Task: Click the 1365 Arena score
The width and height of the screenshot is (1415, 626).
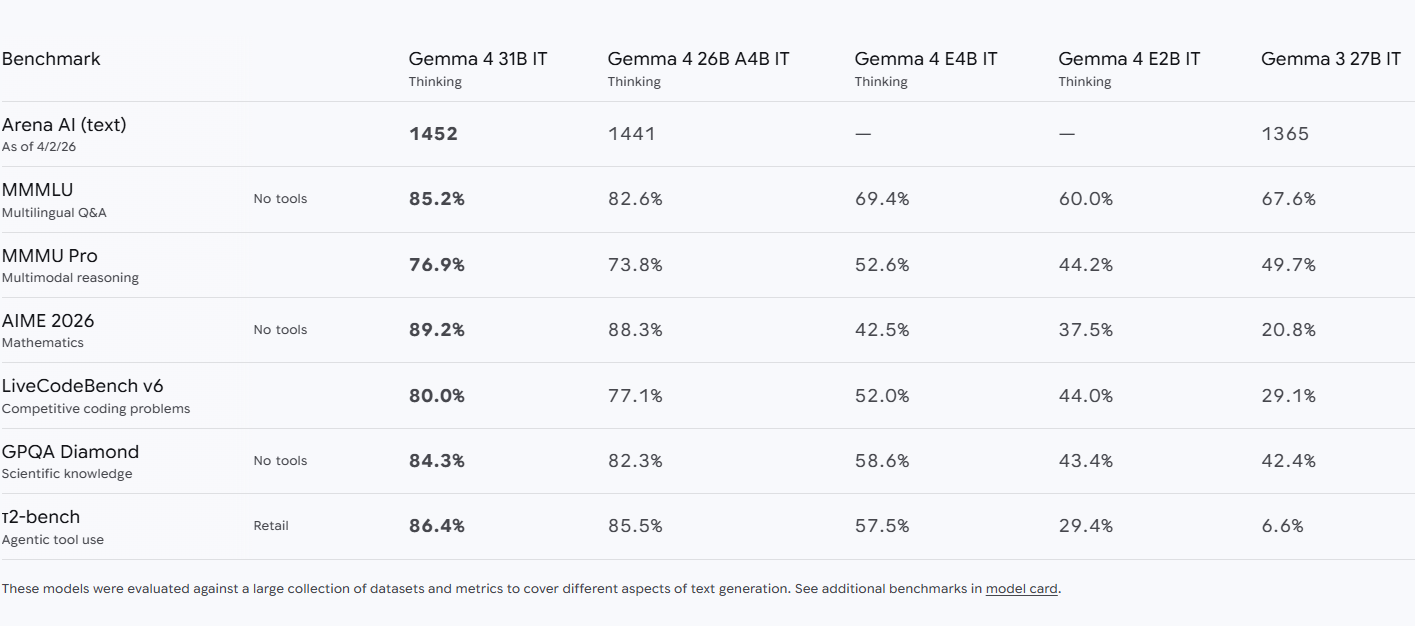Action: [1285, 134]
